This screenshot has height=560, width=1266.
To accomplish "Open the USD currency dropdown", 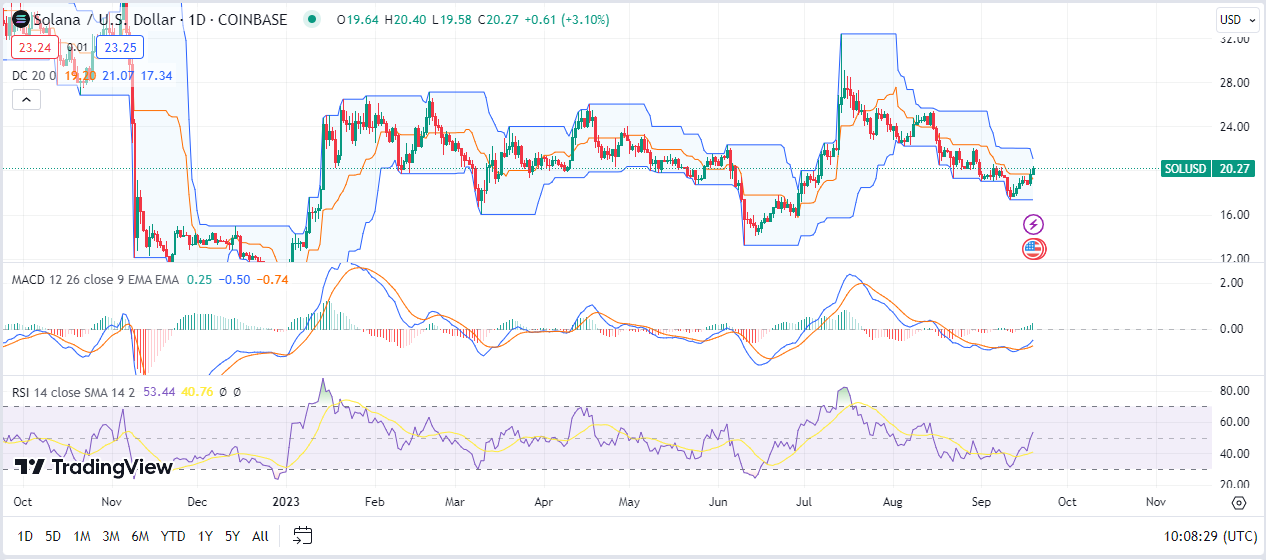I will tap(1236, 20).
